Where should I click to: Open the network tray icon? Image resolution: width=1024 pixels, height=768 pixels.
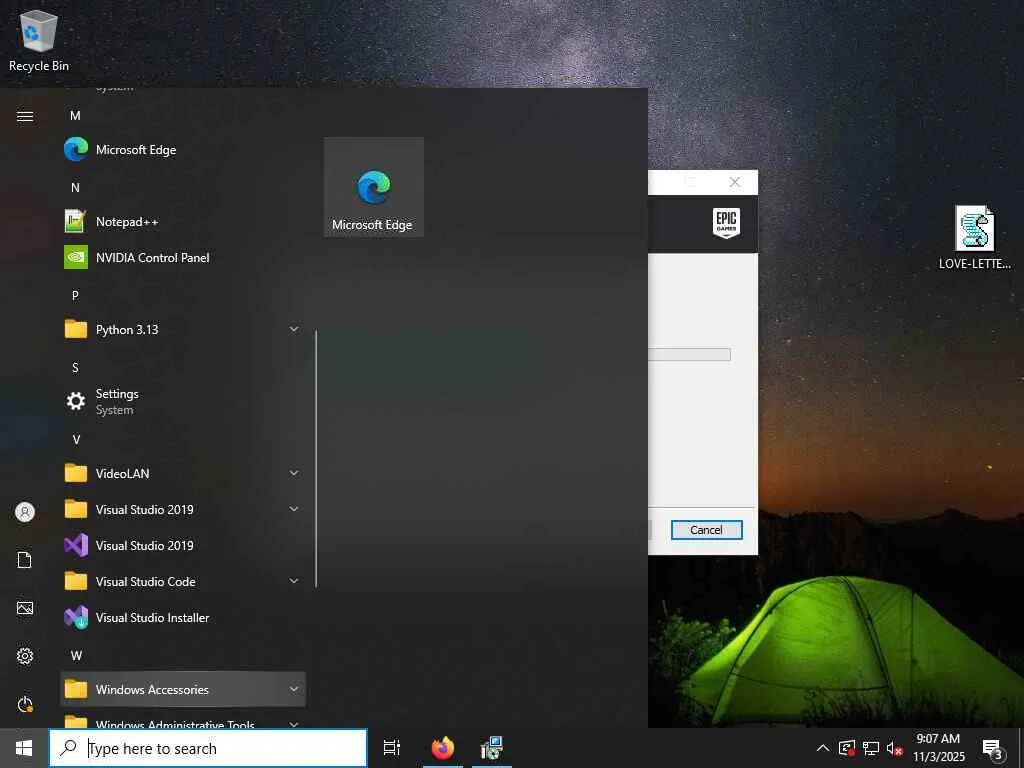pos(871,748)
